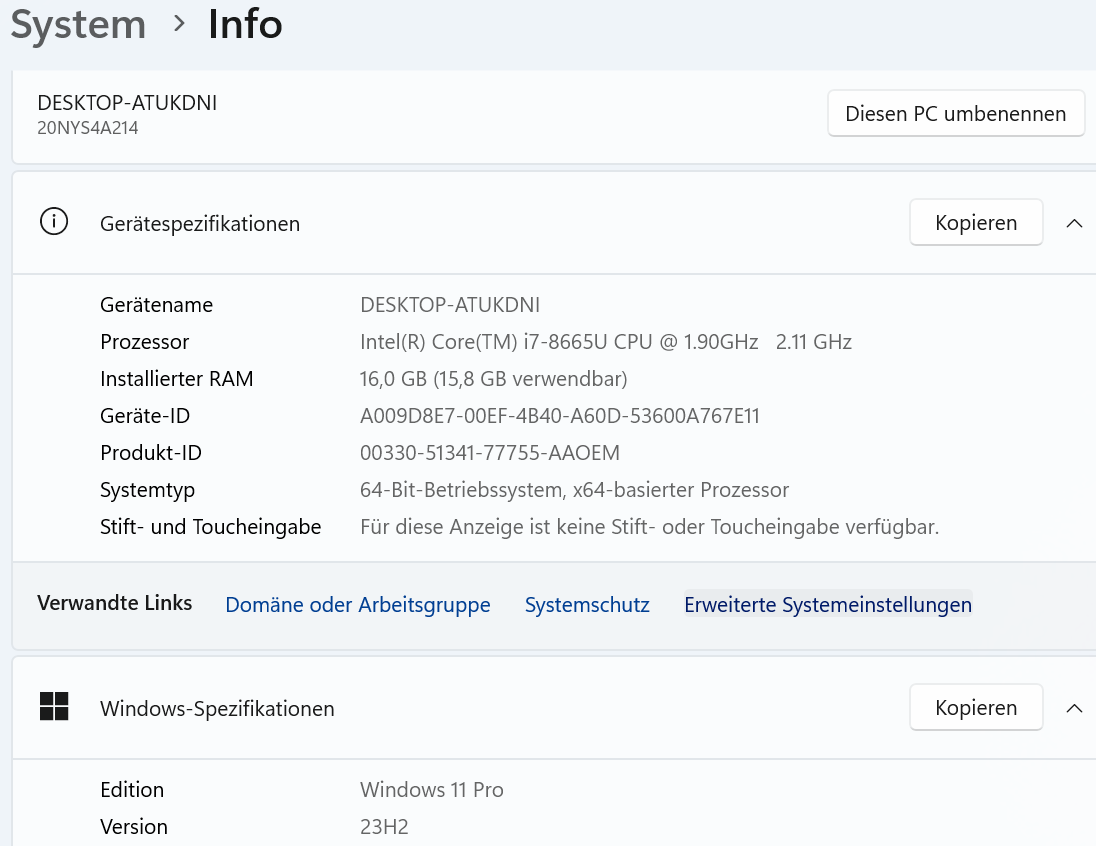
Task: Click the Gerätespezifikationen info icon
Action: (54, 222)
